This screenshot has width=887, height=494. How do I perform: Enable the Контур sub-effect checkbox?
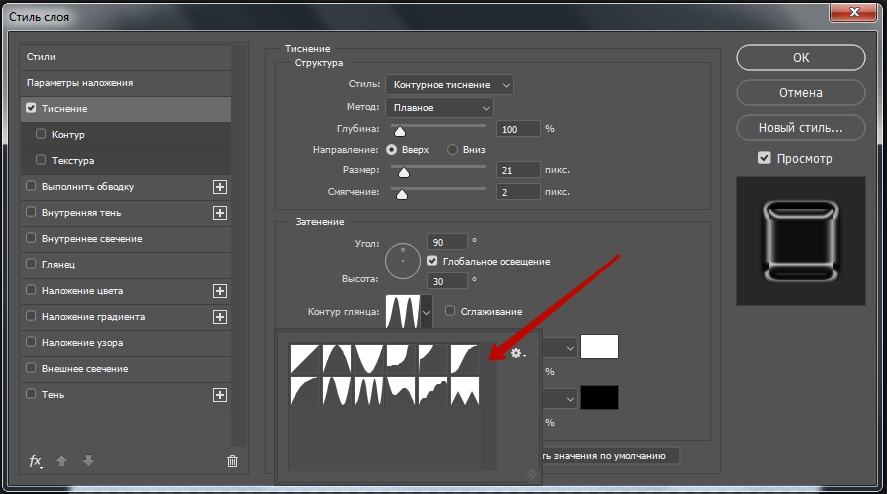click(x=41, y=134)
